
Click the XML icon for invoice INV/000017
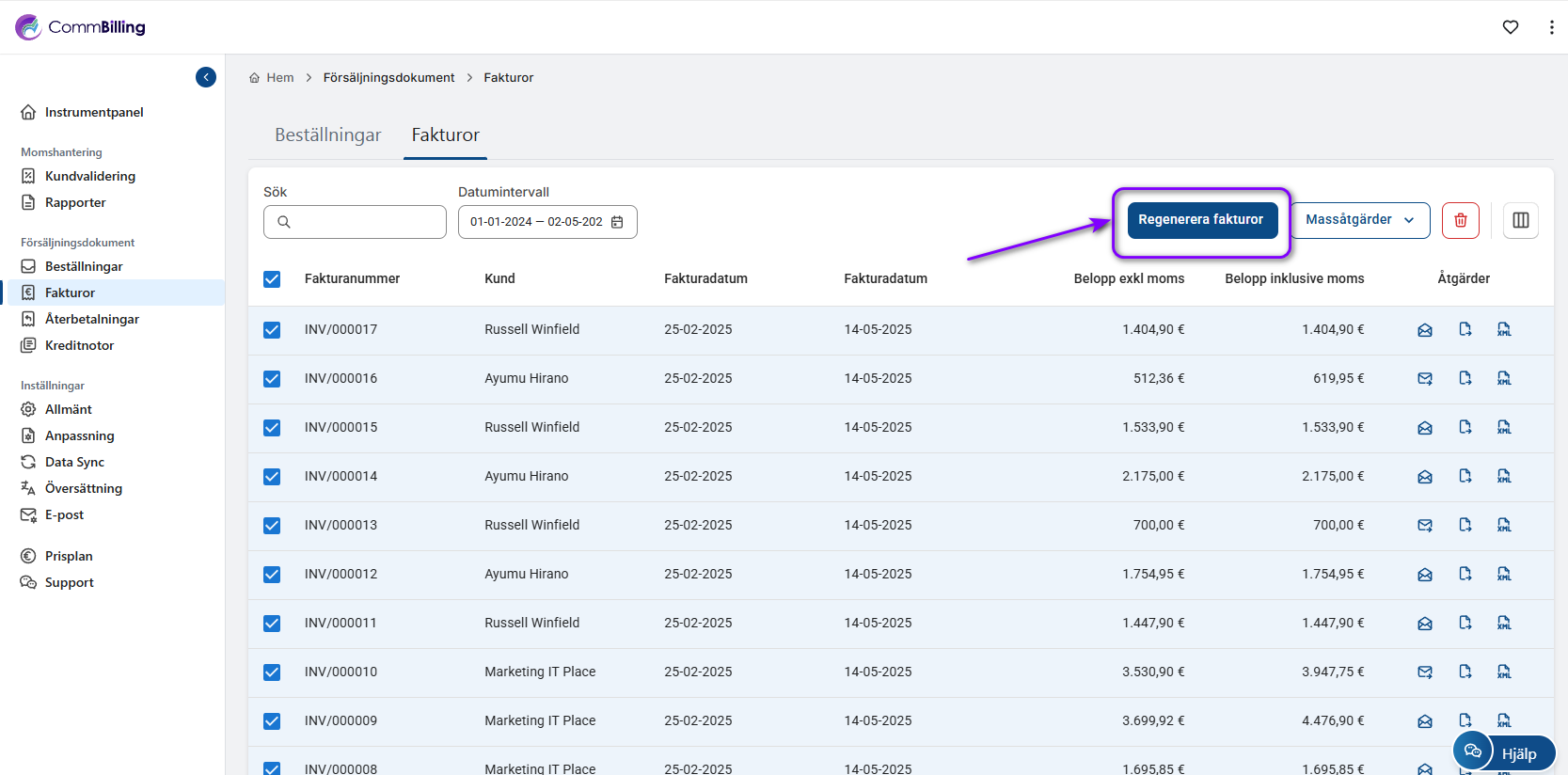(1504, 329)
